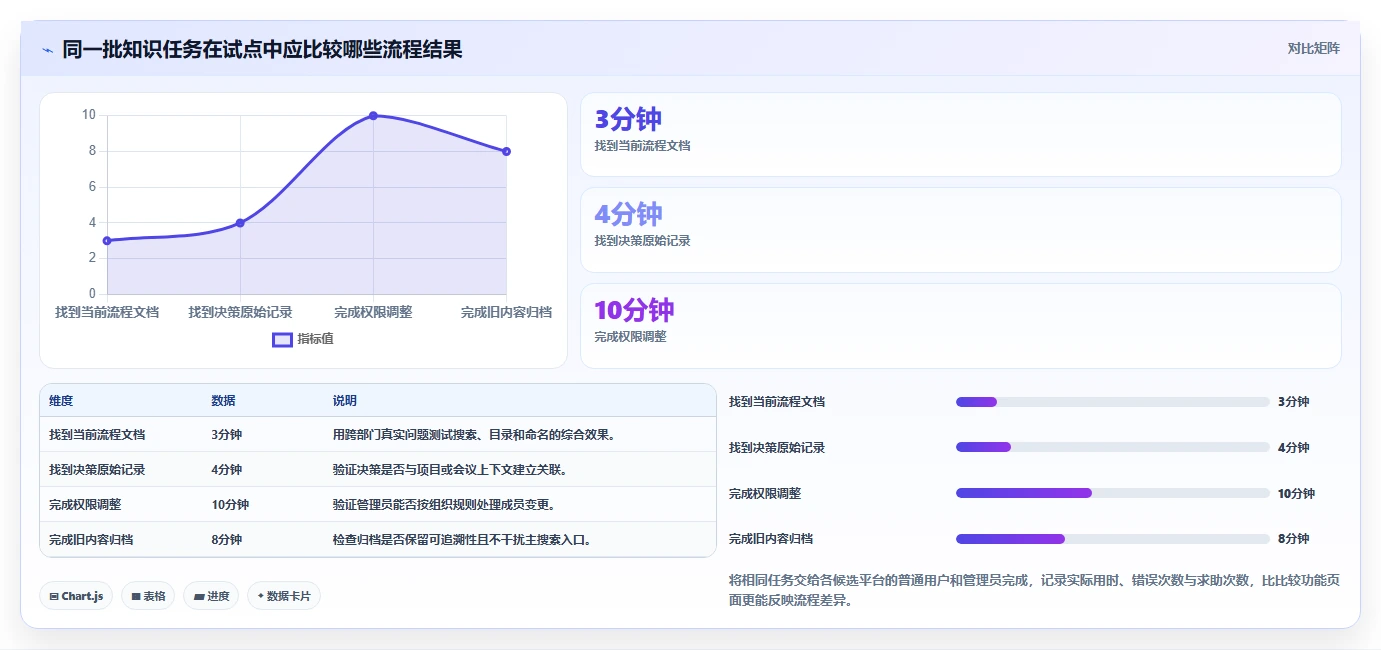Click the progress bar for 找到决策原始记录

1113,447
